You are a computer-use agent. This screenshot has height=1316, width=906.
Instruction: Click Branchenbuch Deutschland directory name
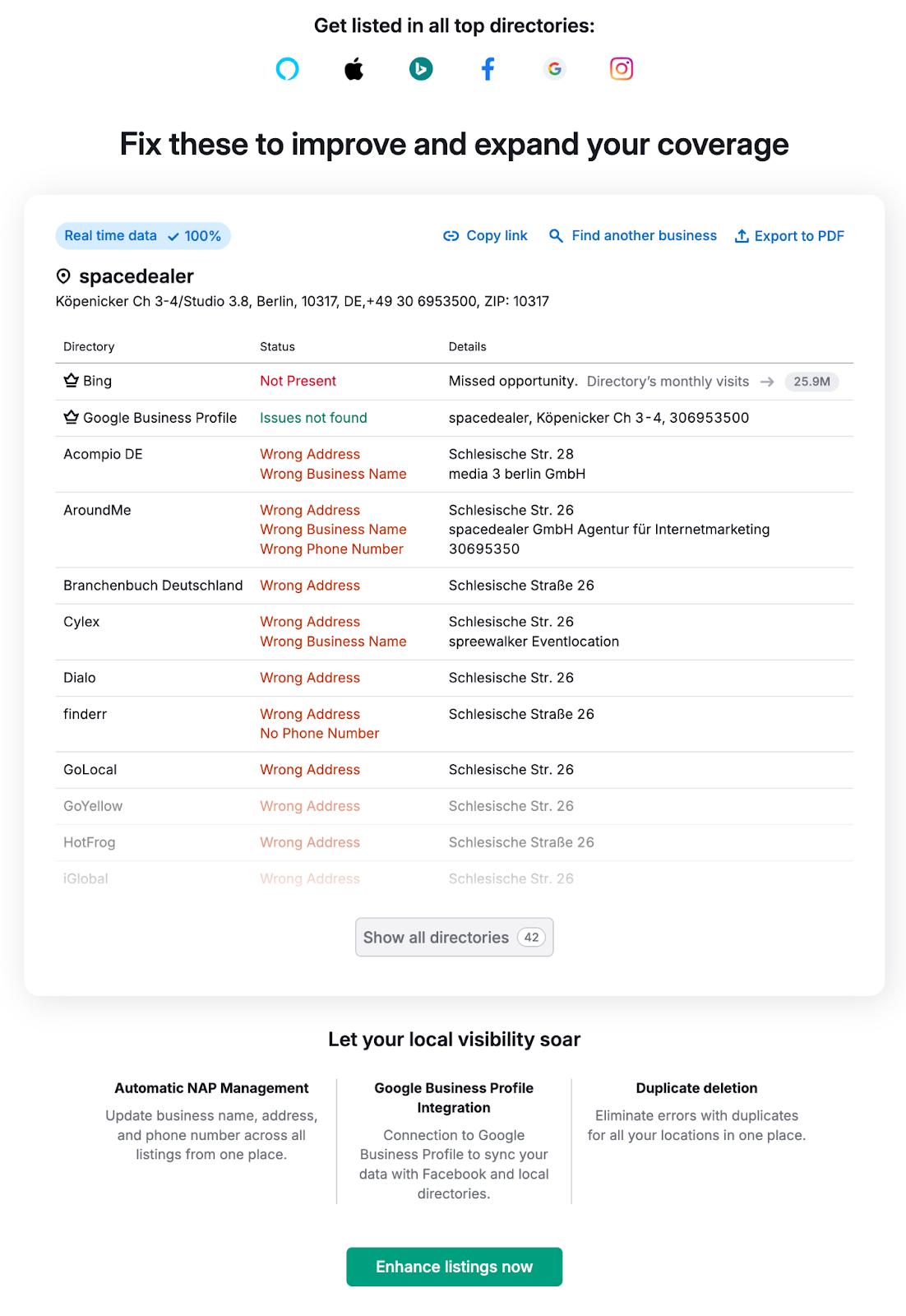(153, 586)
